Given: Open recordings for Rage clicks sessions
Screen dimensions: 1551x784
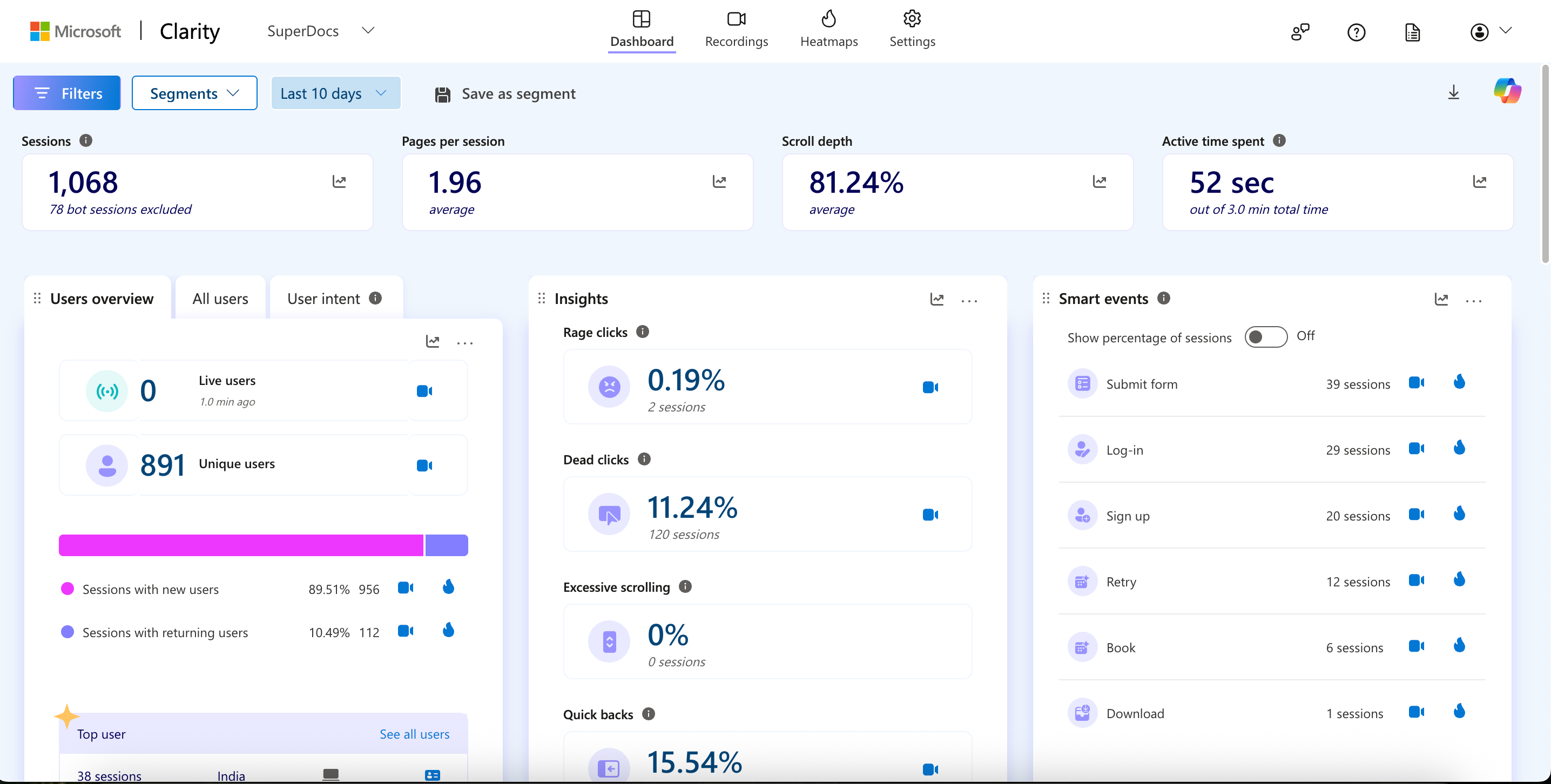Looking at the screenshot, I should click(x=930, y=387).
